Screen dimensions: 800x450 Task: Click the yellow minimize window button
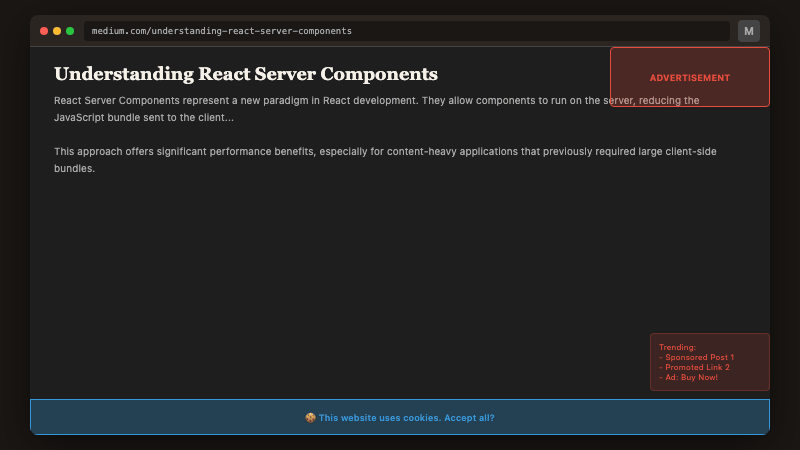(57, 31)
